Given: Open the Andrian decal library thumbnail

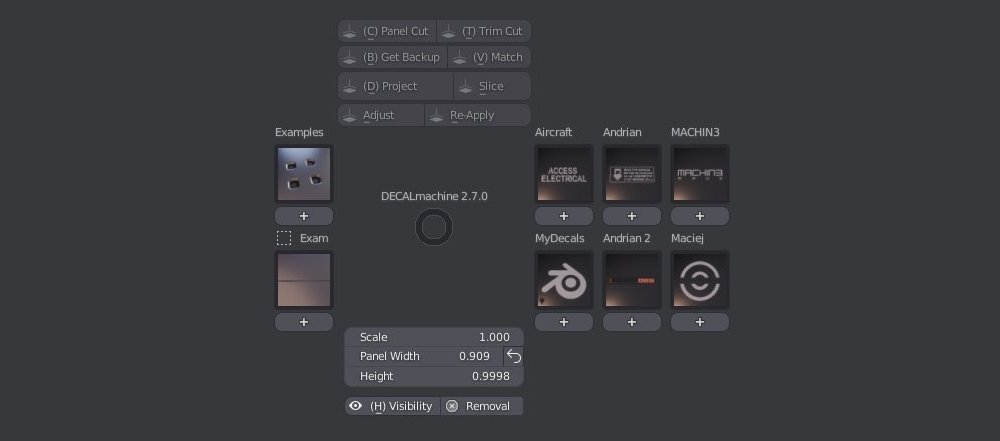Looking at the screenshot, I should 631,174.
